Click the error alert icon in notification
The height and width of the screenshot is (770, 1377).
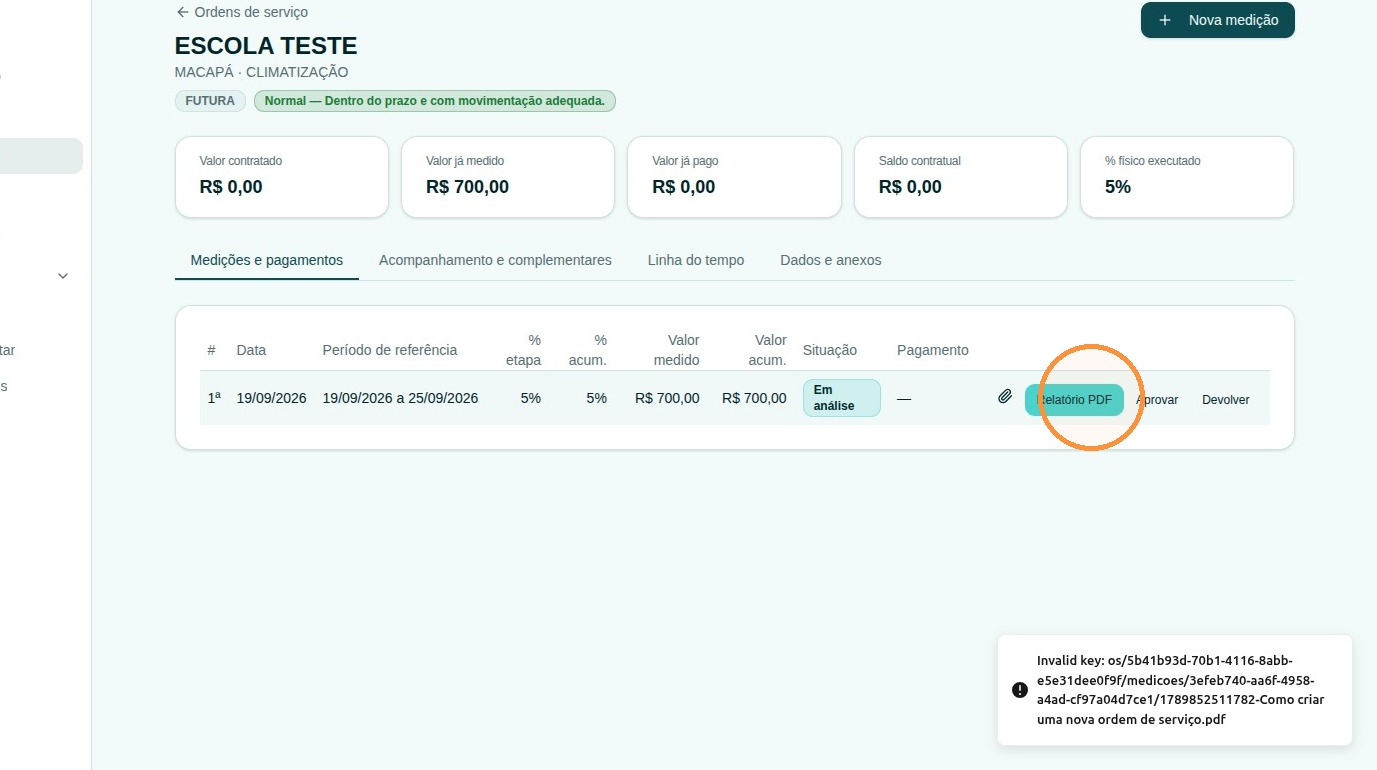(x=1019, y=690)
